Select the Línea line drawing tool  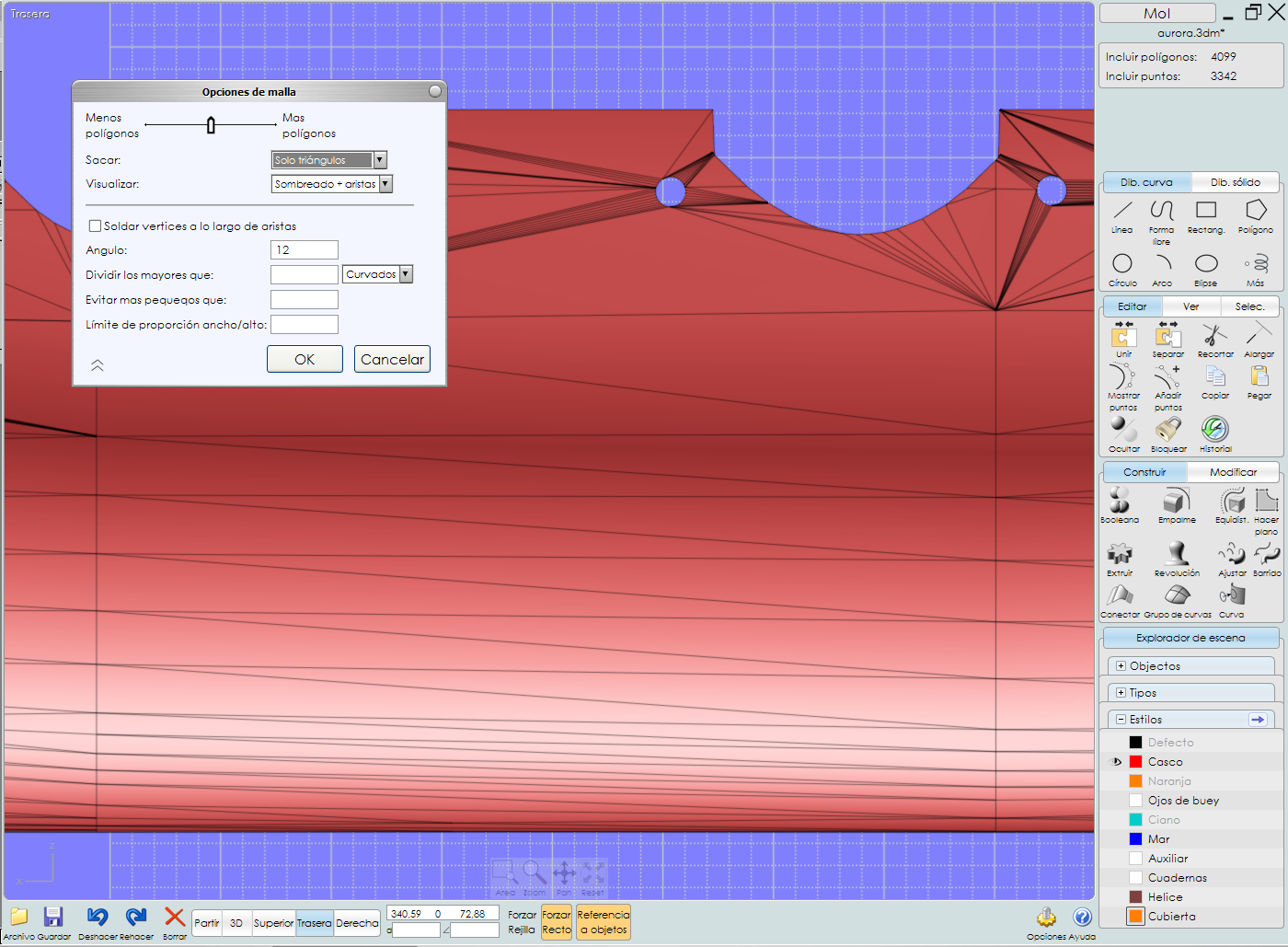tap(1121, 217)
